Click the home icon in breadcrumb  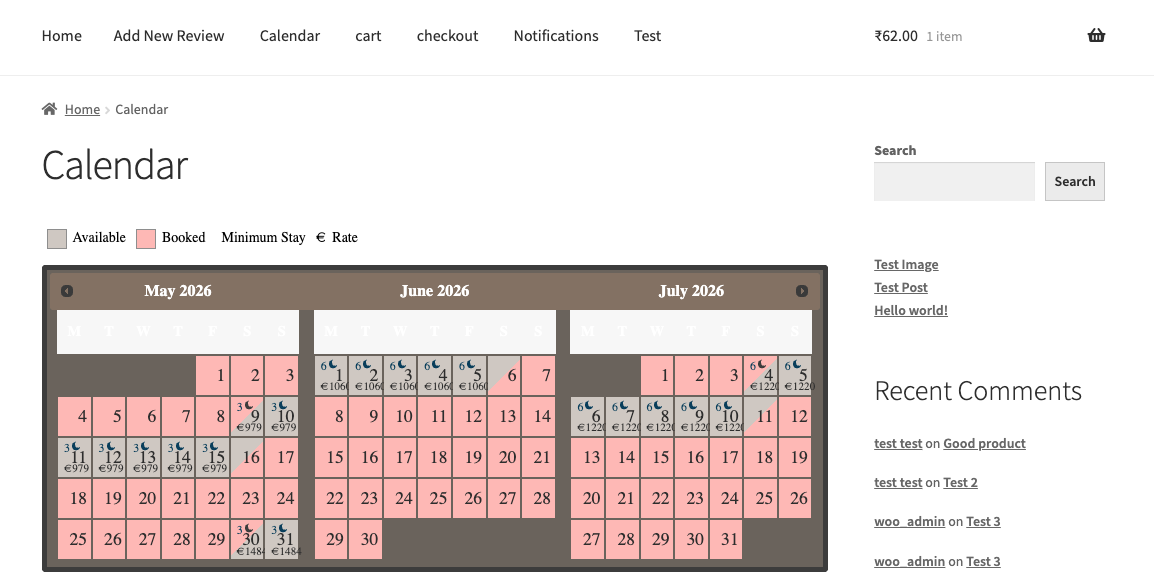coord(49,109)
